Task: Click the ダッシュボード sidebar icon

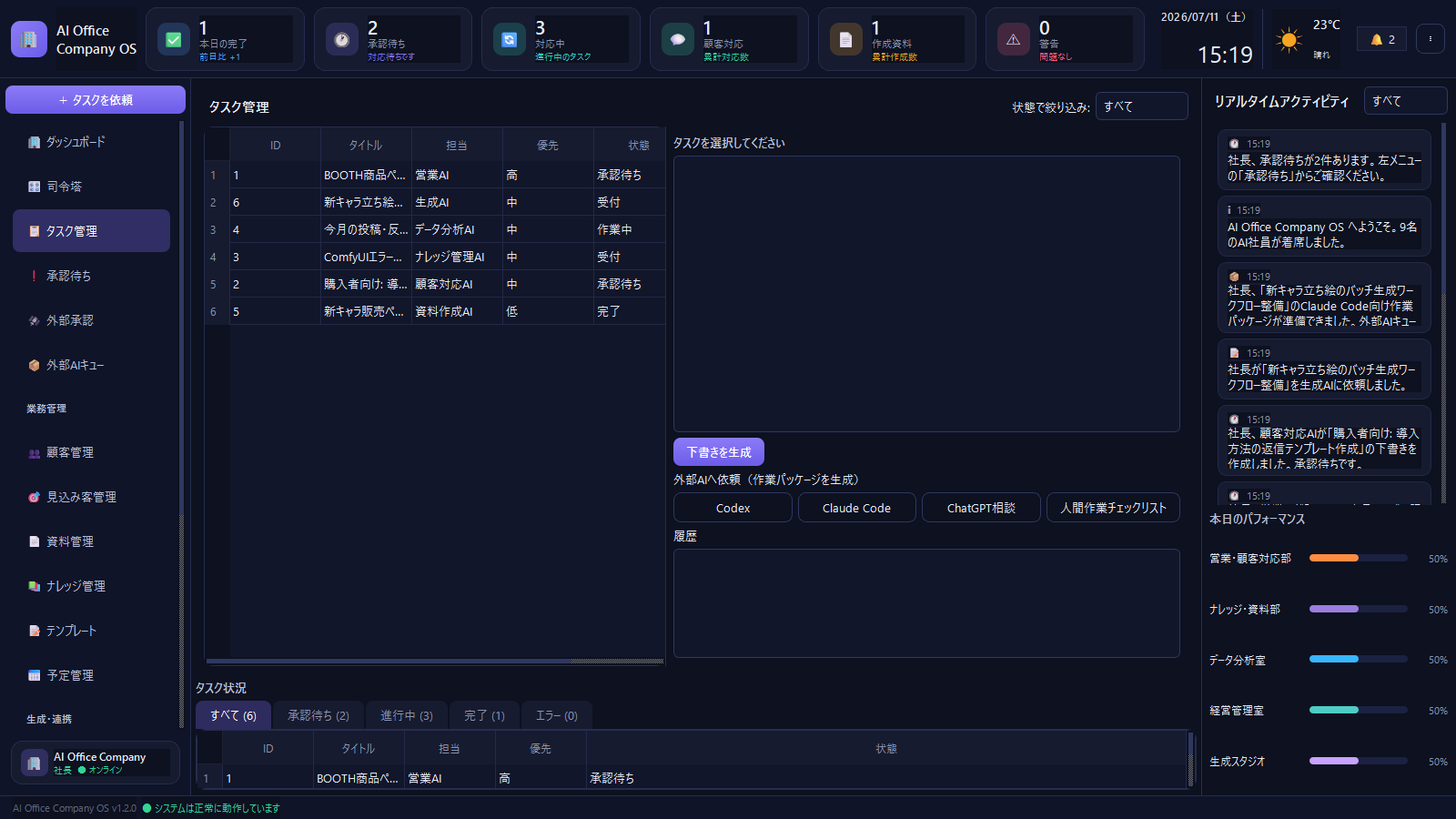Action: click(x=34, y=142)
